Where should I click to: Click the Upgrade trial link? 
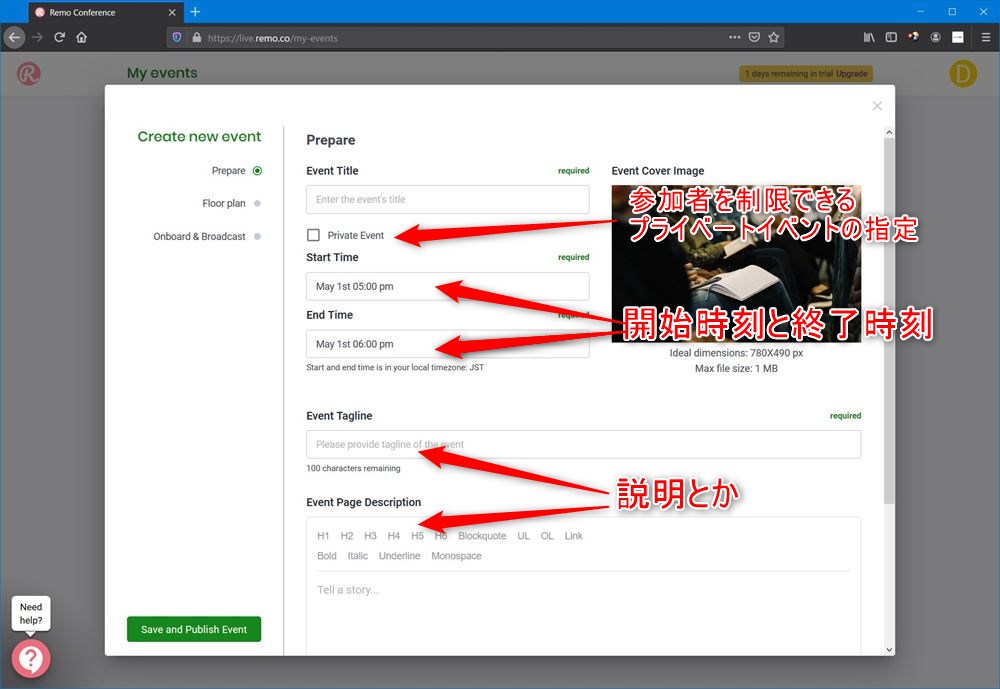(x=851, y=74)
